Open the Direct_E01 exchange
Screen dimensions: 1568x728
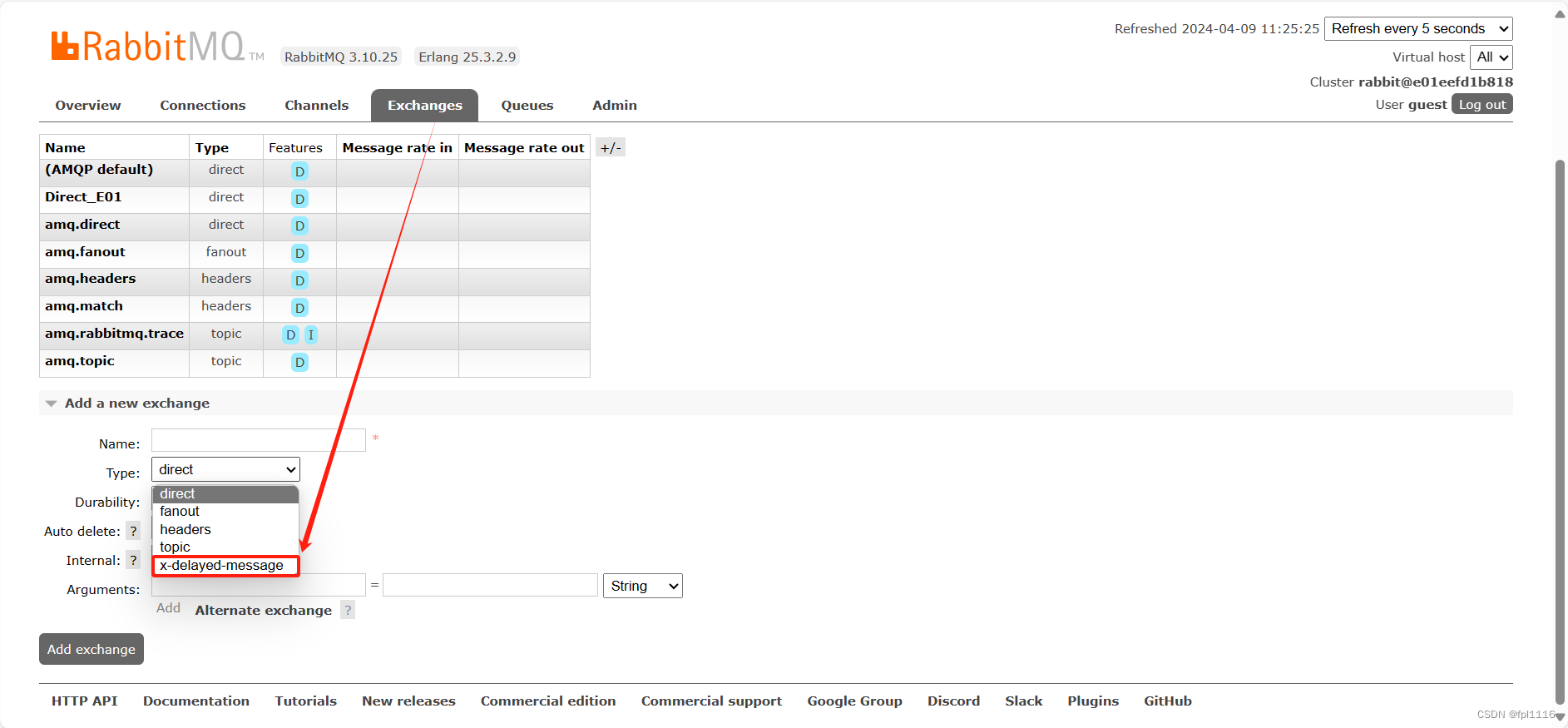click(83, 197)
